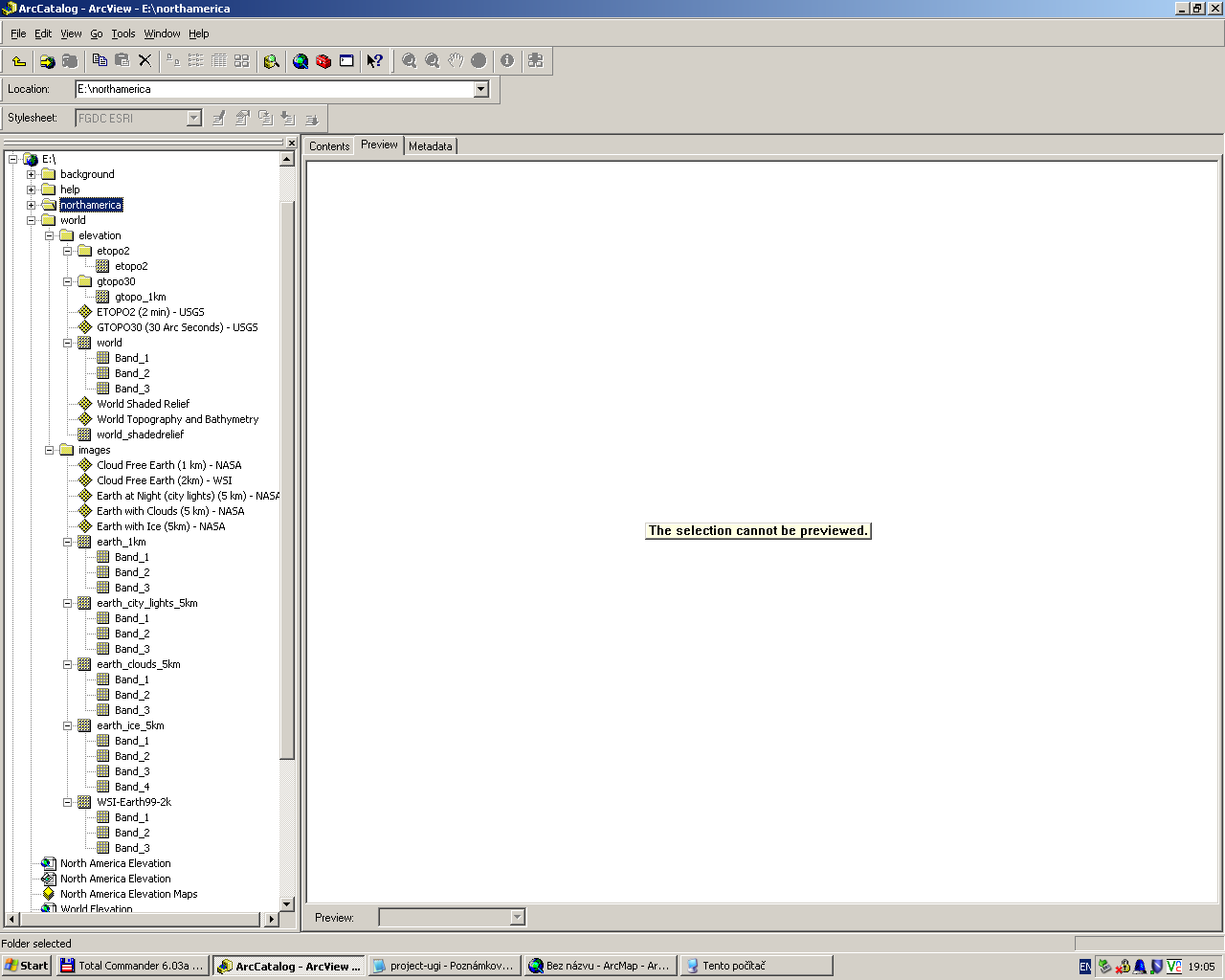Click the tree vertical scrollbar down arrow
The width and height of the screenshot is (1225, 980).
287,903
